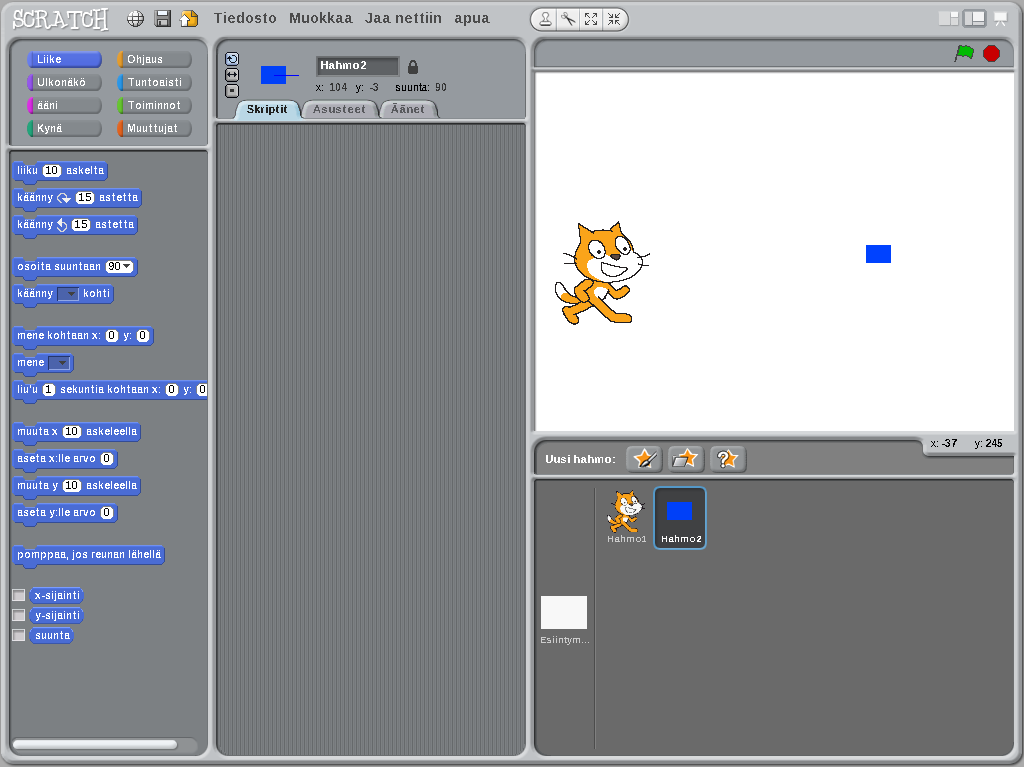Select the Ulkonäkö block category
Viewport: 1024px width, 767px height.
coord(64,82)
